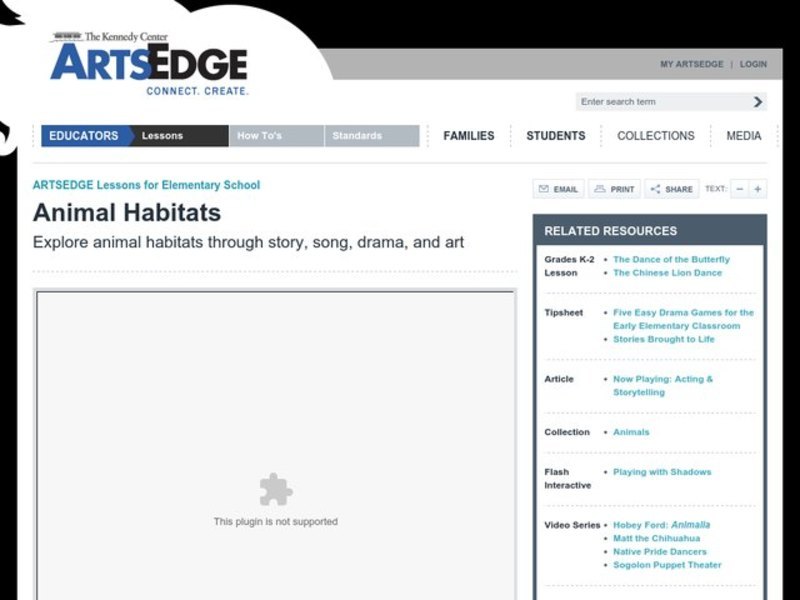Screen dimensions: 800x600
Task: Click the search arrow icon
Action: point(759,101)
